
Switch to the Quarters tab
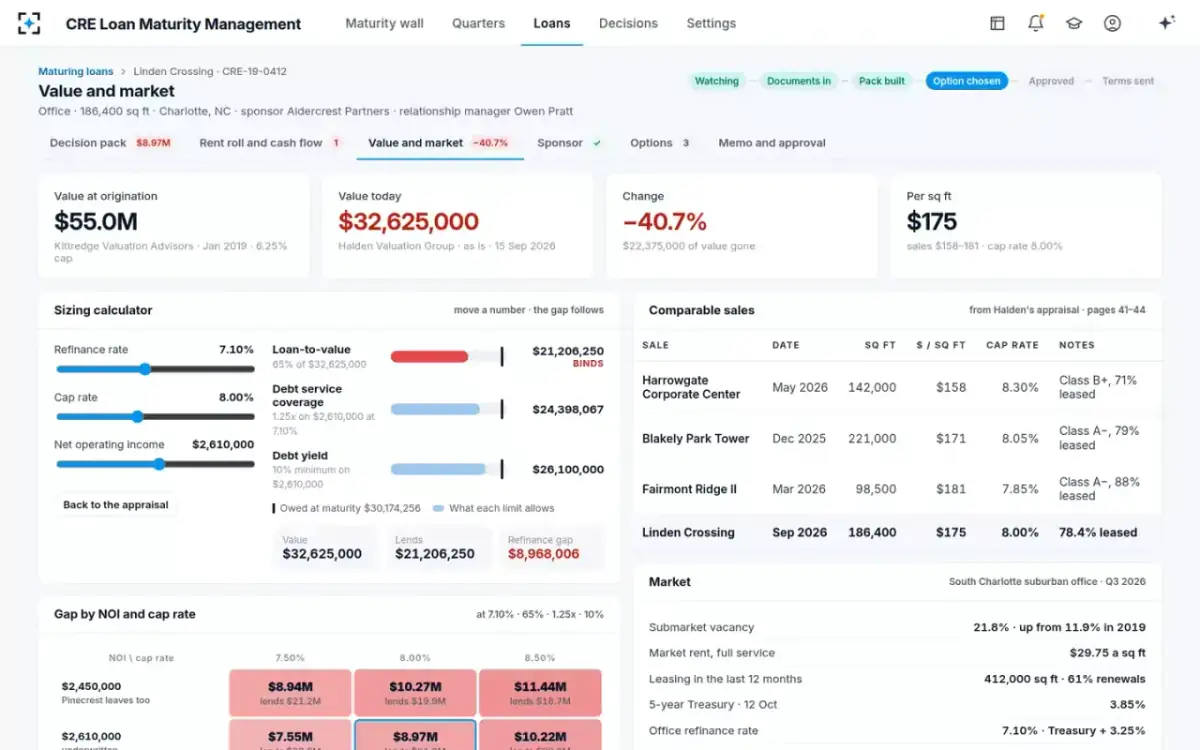478,23
